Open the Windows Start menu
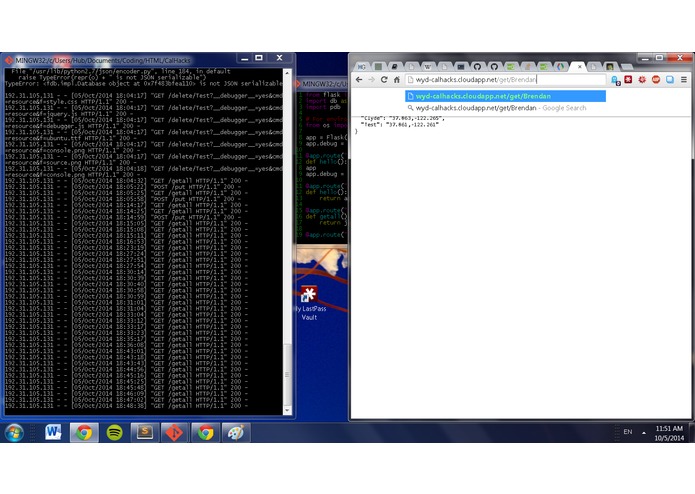The height and width of the screenshot is (494, 695). pyautogui.click(x=14, y=432)
